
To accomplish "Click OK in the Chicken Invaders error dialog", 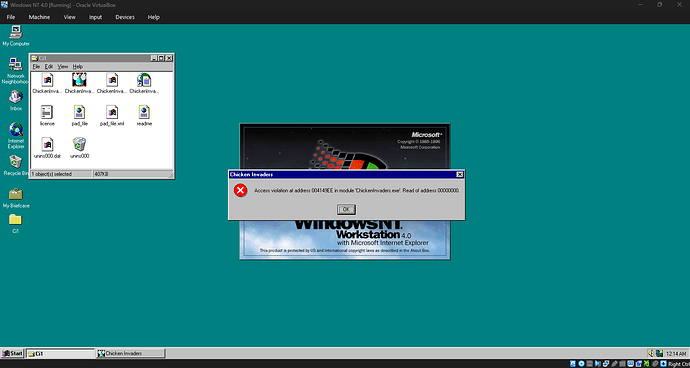I will point(346,210).
